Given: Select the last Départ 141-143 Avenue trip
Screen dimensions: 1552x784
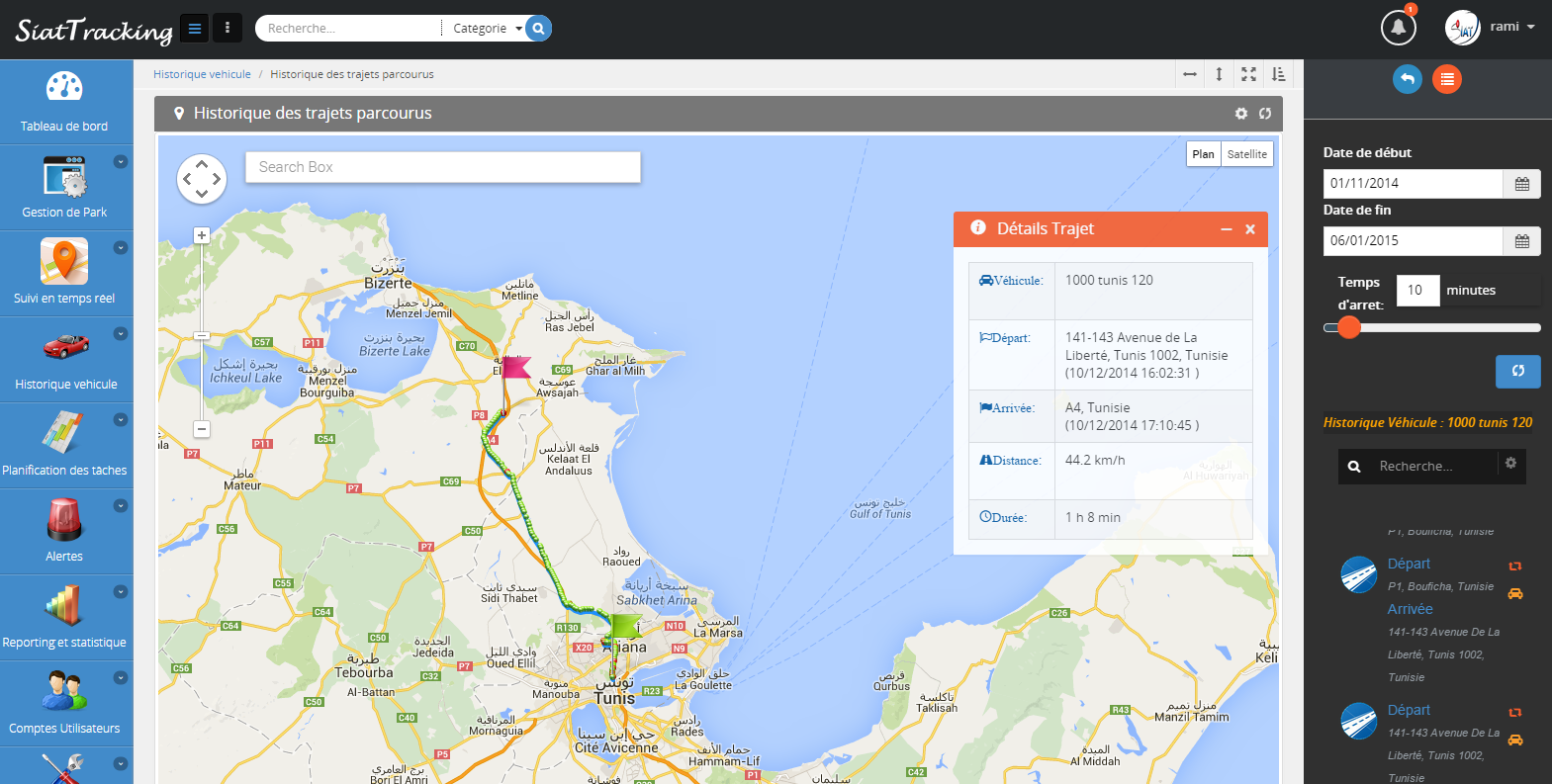Looking at the screenshot, I should pyautogui.click(x=1409, y=710).
